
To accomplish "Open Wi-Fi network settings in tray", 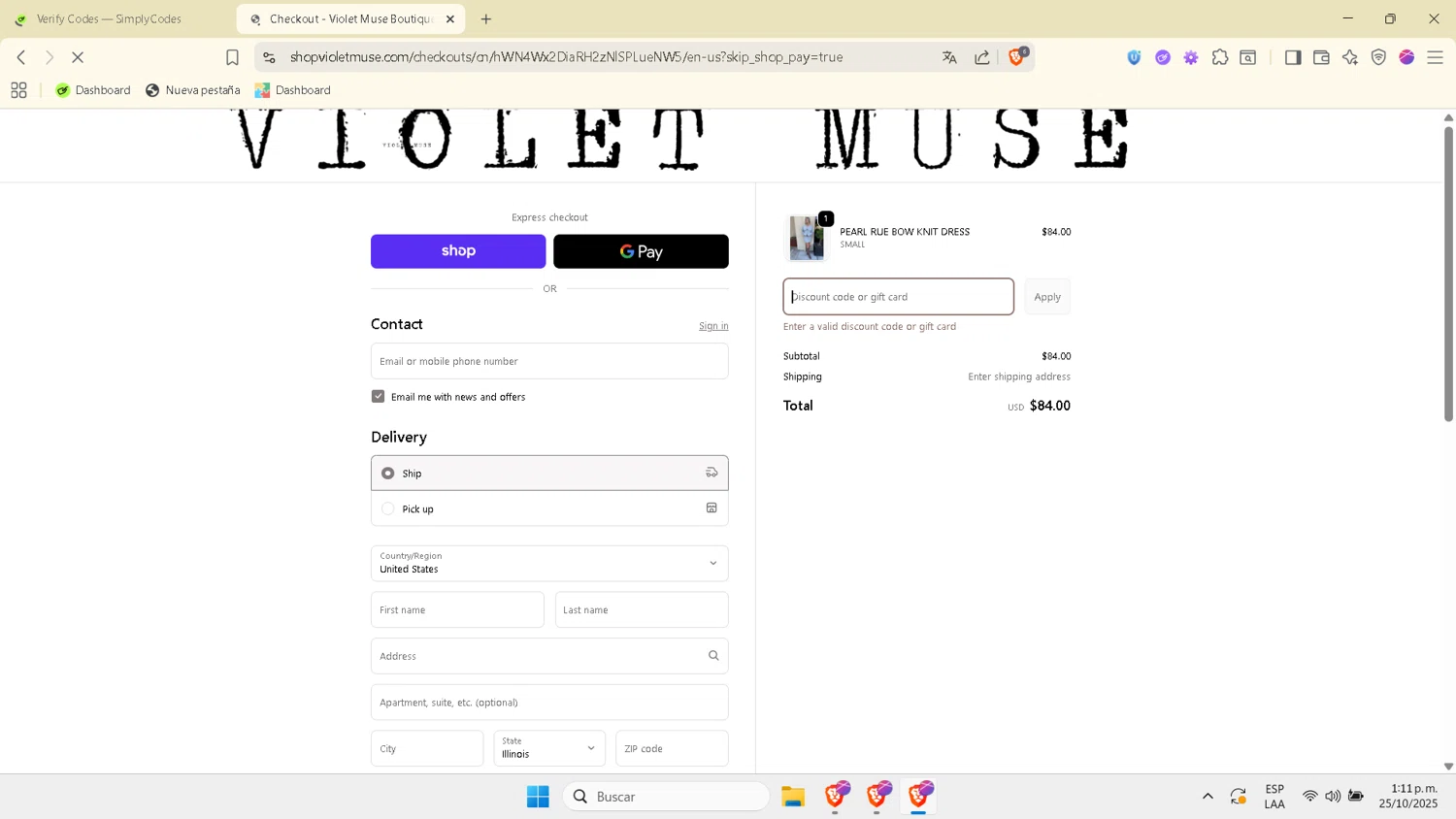I will point(1310,797).
